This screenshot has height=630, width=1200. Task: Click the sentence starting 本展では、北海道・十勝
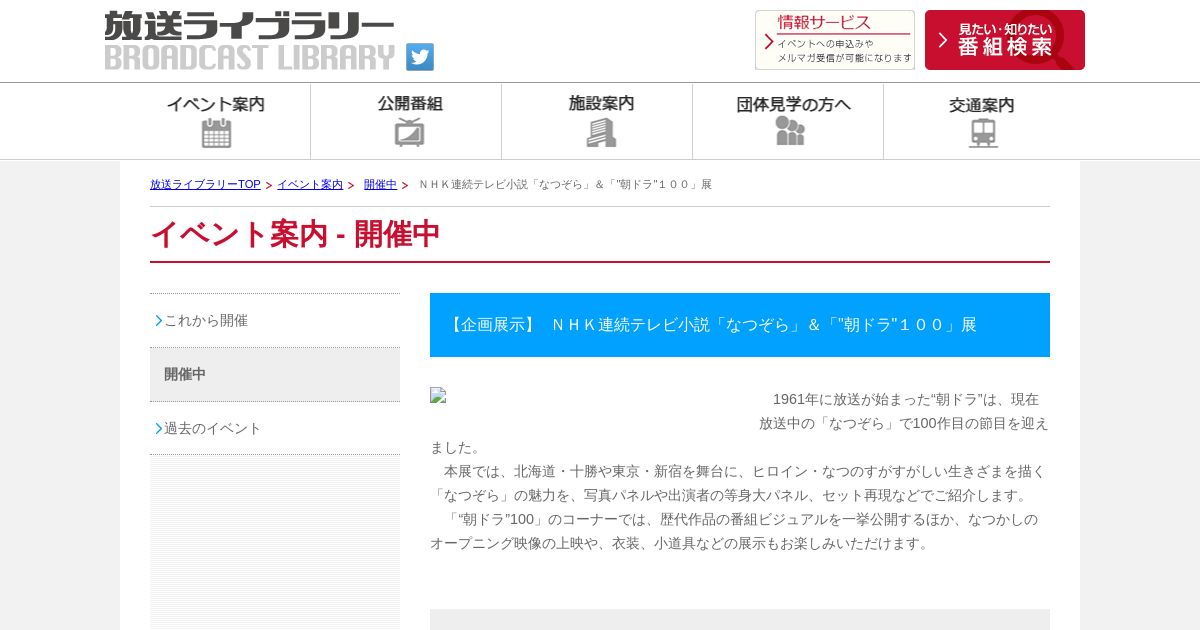coord(738,483)
